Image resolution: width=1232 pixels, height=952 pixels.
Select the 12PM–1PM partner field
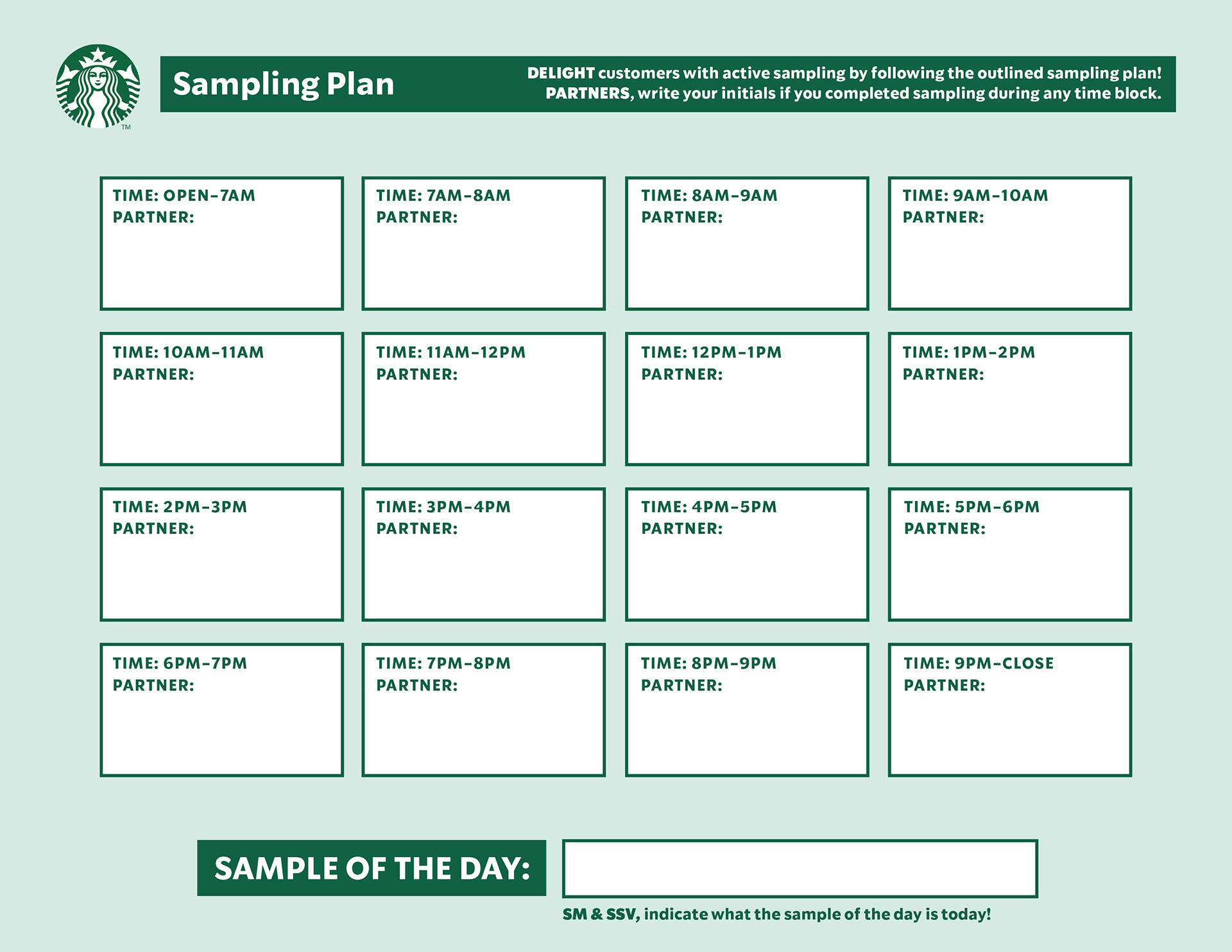point(747,399)
